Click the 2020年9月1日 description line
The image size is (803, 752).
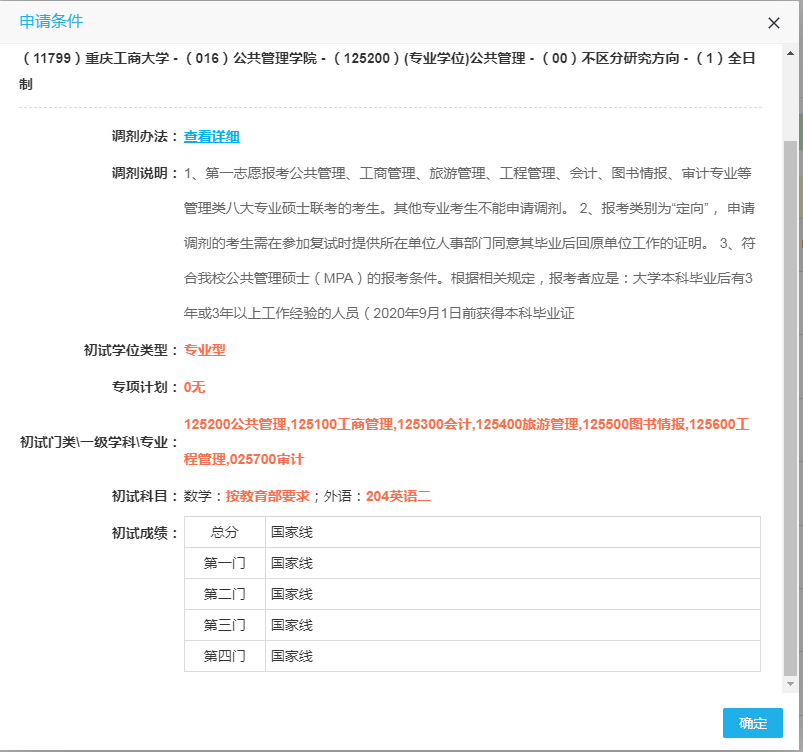point(379,314)
